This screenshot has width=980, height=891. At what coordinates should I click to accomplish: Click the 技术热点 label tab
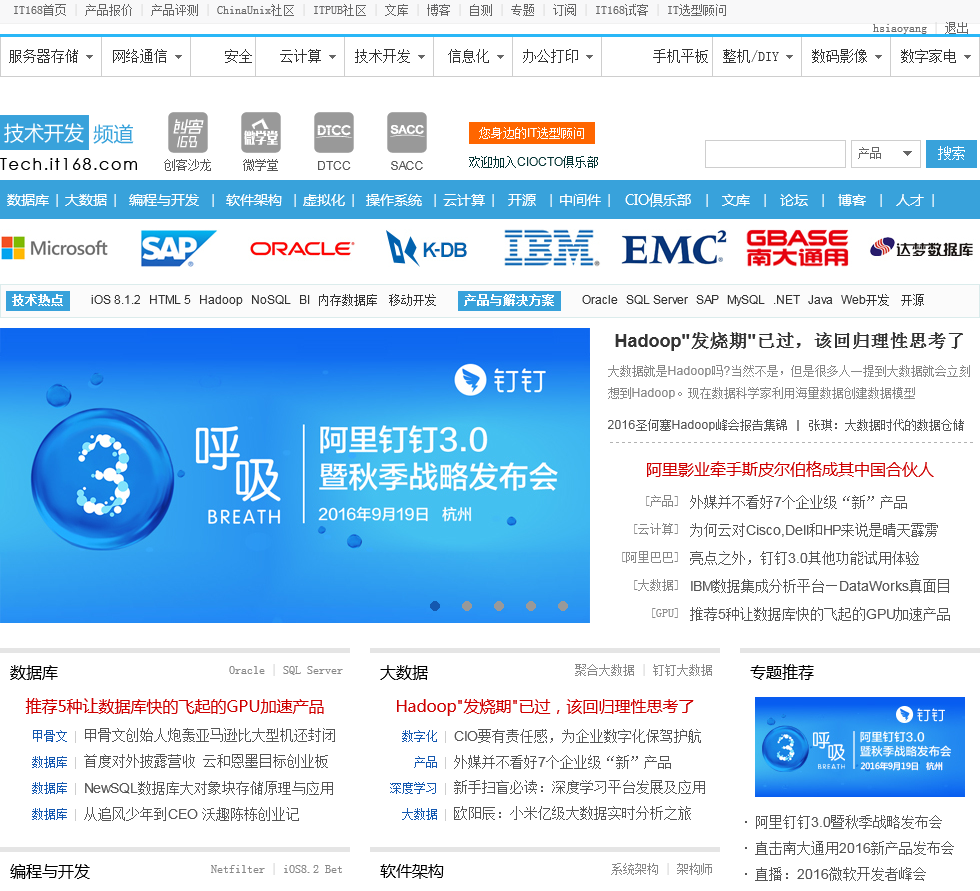coord(38,300)
